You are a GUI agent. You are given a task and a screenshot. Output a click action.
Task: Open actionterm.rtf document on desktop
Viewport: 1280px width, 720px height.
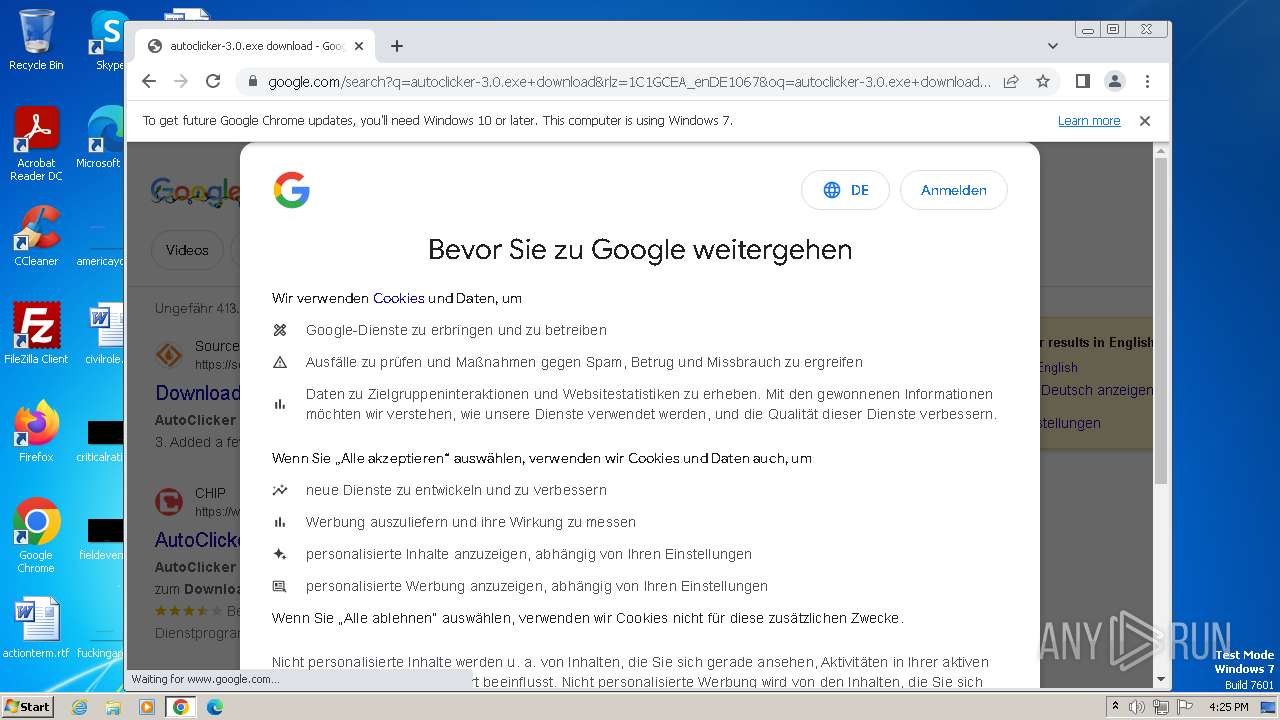coord(36,628)
